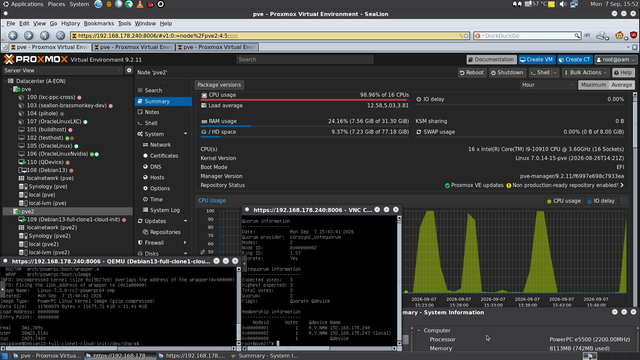The height and width of the screenshot is (360, 640).
Task: Click the browser Stop loading button
Action: click(60, 36)
